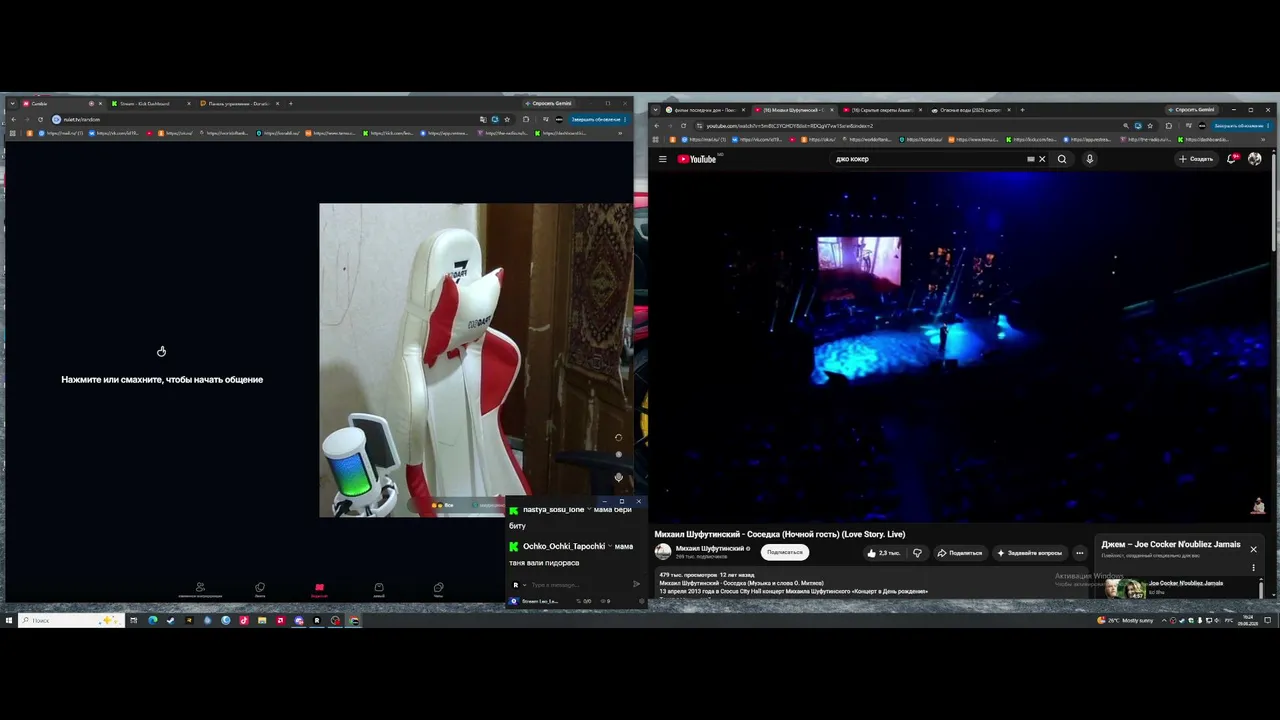The width and height of the screenshot is (1280, 720).
Task: Select the red center tab in the bottom chat navigation
Action: [x=319, y=589]
